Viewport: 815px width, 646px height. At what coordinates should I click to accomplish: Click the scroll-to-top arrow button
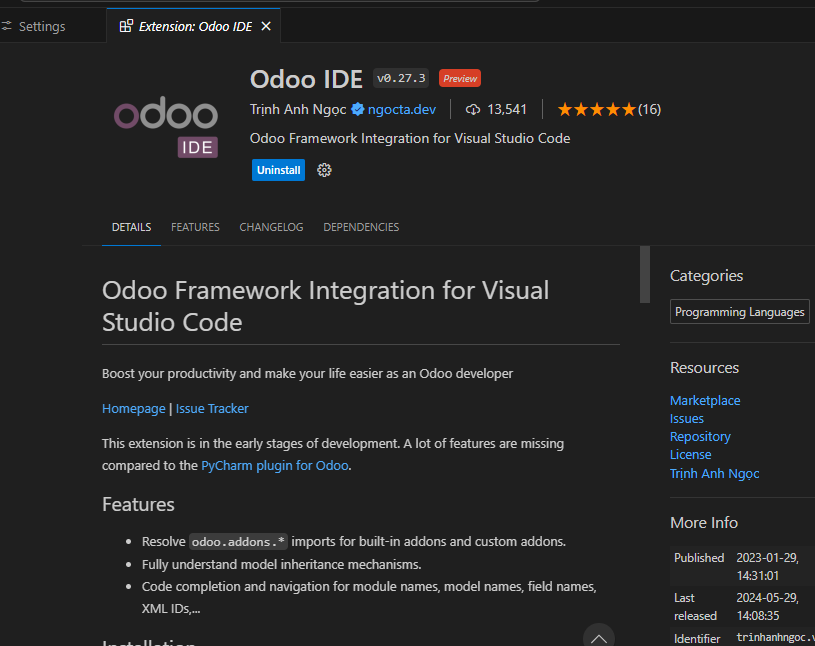pos(599,637)
